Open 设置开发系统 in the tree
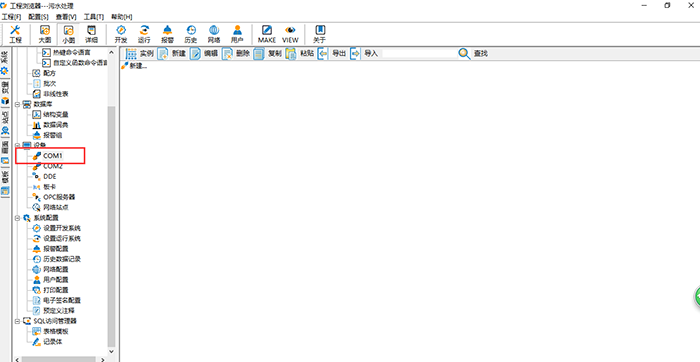This screenshot has width=700, height=362. (x=57, y=228)
